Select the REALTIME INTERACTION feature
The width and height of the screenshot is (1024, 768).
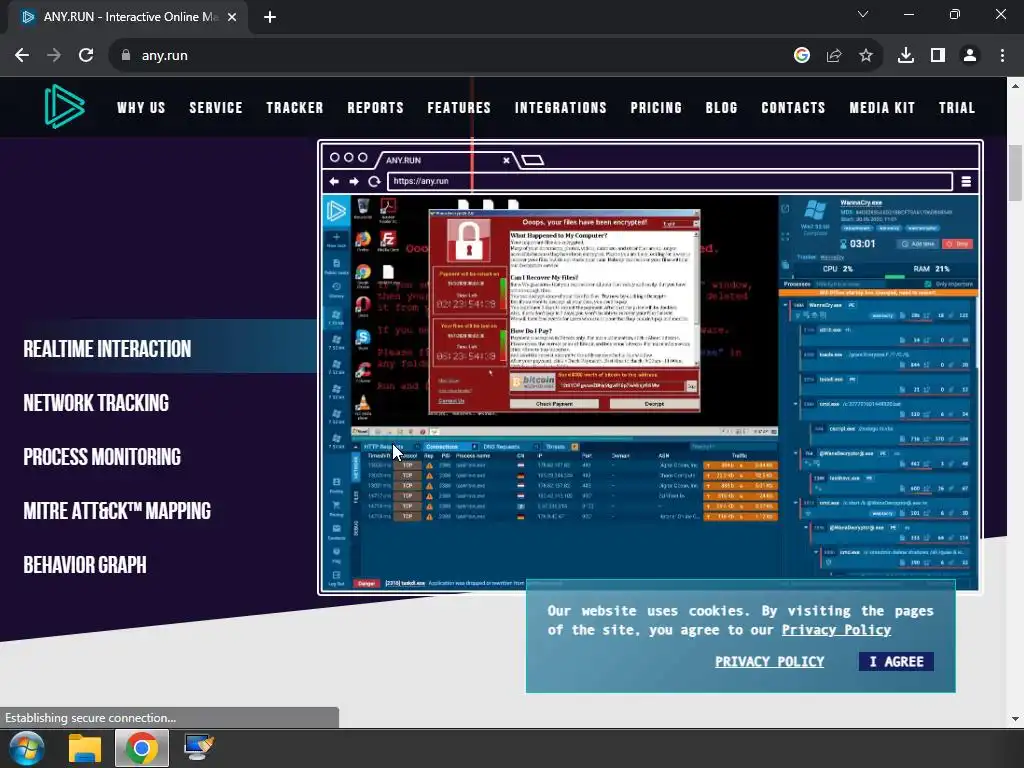click(107, 349)
